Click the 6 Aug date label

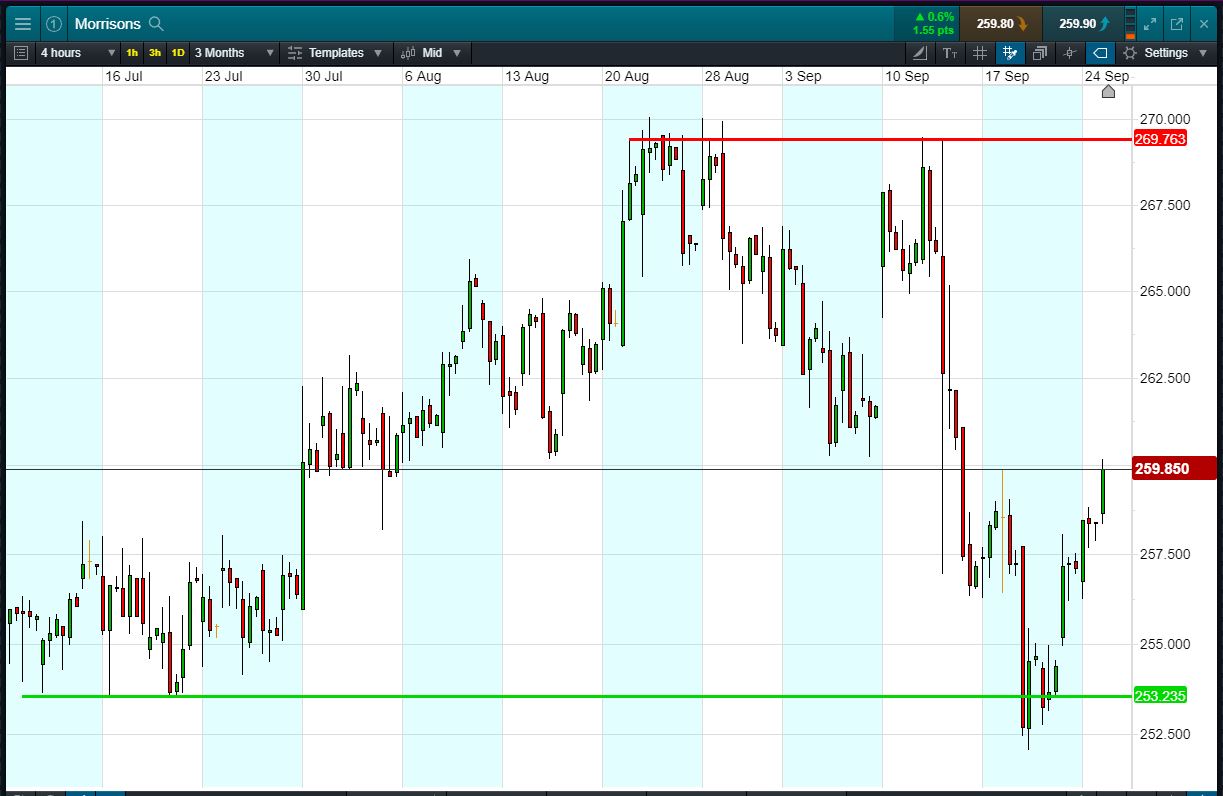coord(423,76)
